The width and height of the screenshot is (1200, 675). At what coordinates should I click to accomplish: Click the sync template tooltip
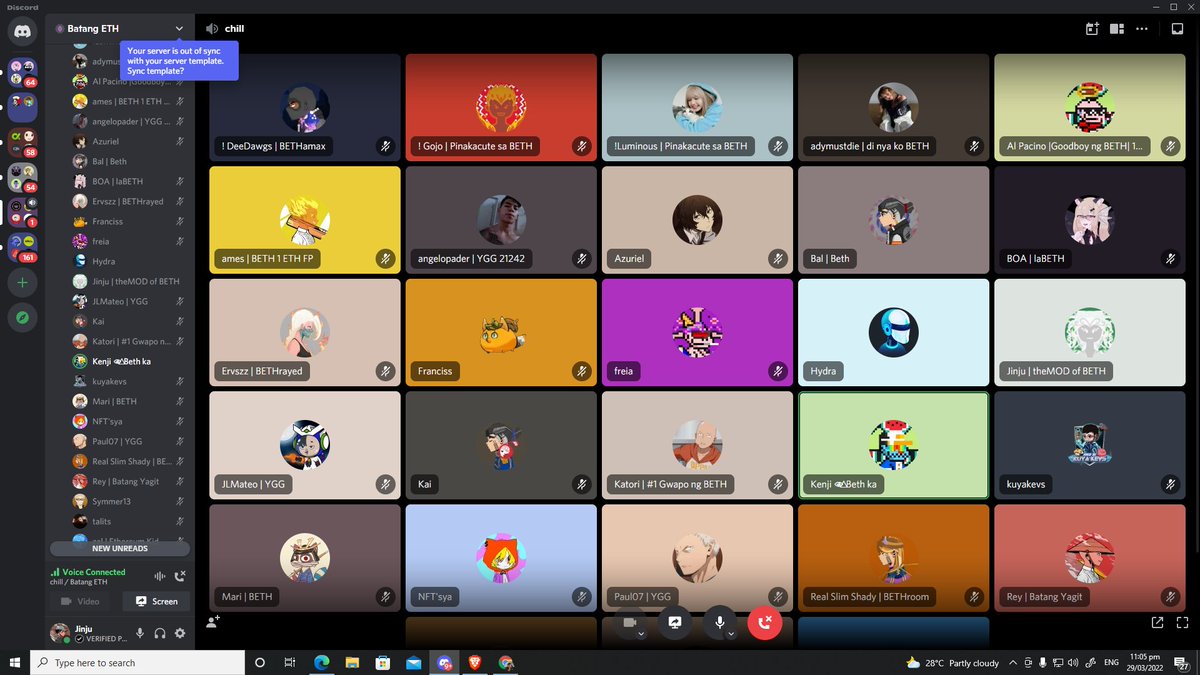pos(179,61)
